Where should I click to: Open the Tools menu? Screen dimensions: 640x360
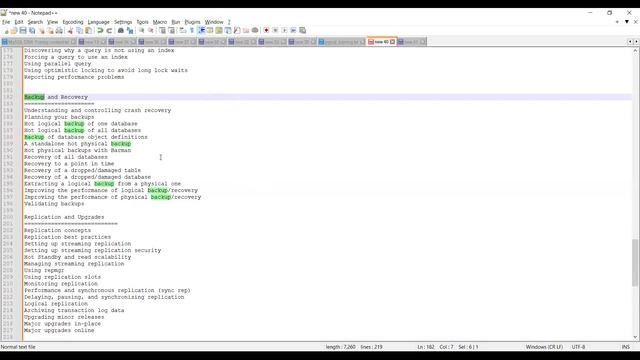[142, 22]
